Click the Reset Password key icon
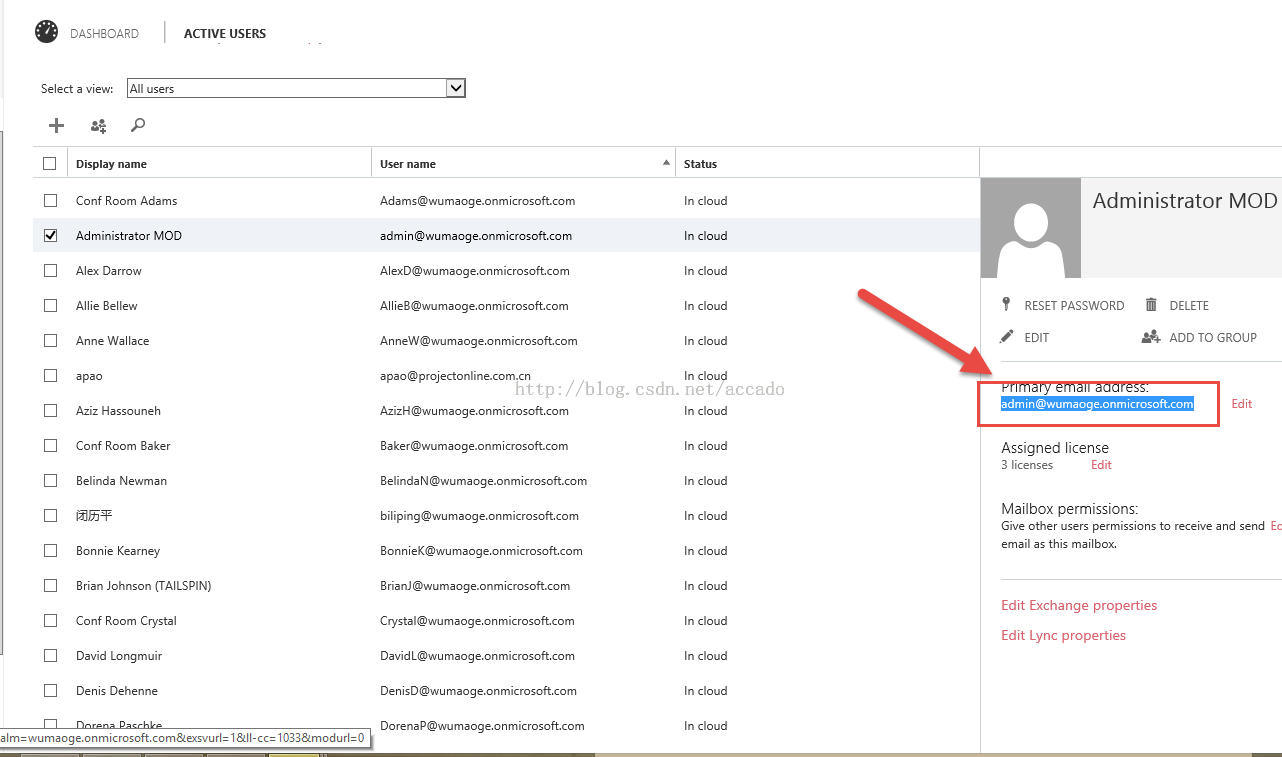This screenshot has height=757, width=1282. pyautogui.click(x=1007, y=305)
